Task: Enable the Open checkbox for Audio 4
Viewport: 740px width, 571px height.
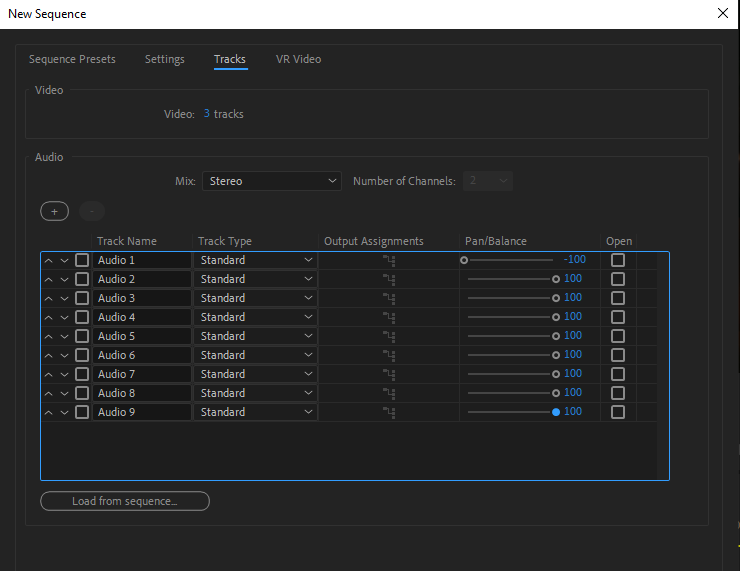Action: coord(618,317)
